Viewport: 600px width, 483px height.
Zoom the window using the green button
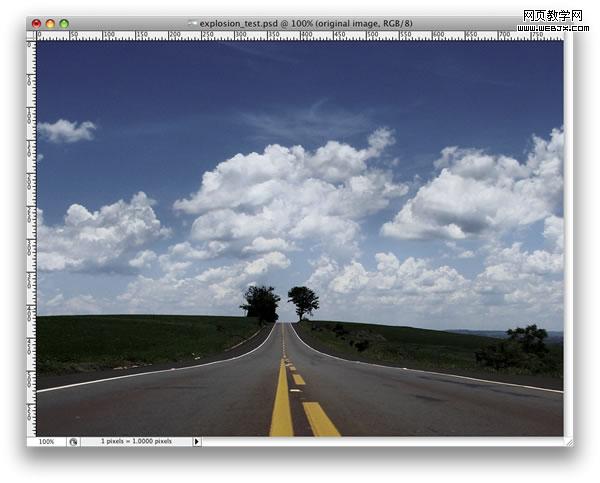pyautogui.click(x=64, y=24)
